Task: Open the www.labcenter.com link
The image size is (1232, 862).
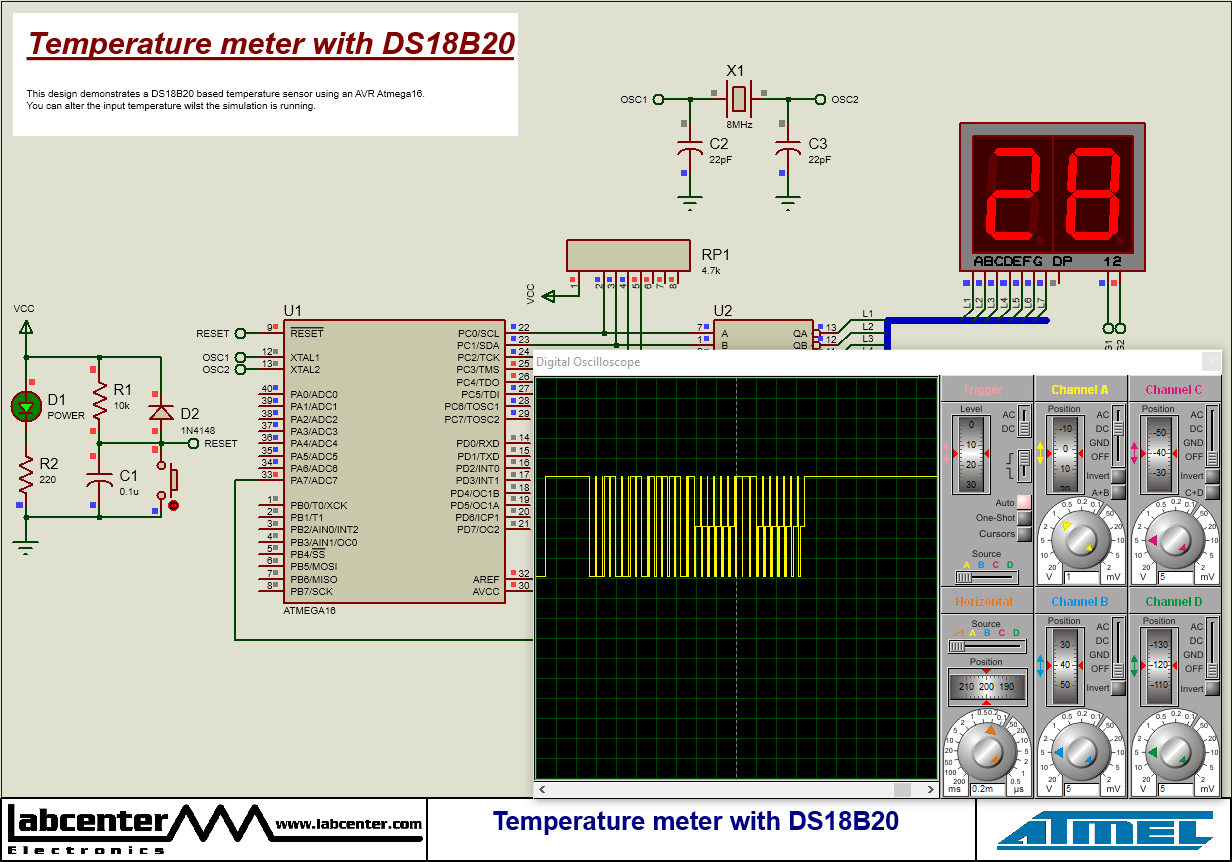Action: click(x=349, y=826)
